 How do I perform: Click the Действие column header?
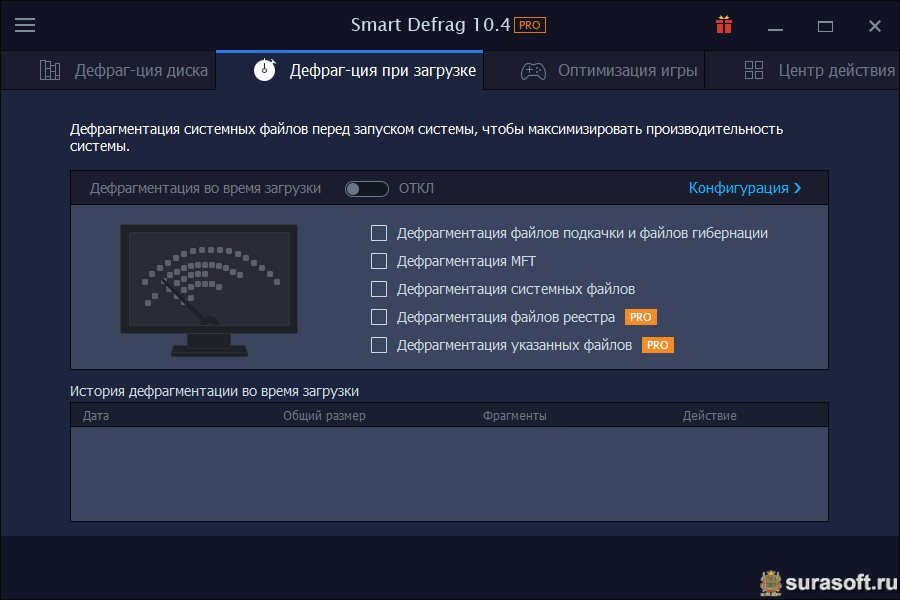click(709, 415)
